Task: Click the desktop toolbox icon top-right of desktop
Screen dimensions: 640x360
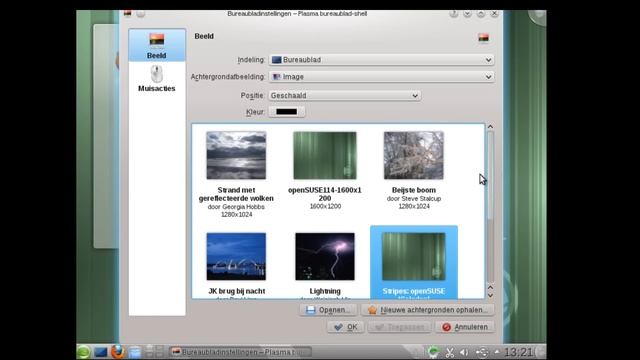Action: pos(538,17)
